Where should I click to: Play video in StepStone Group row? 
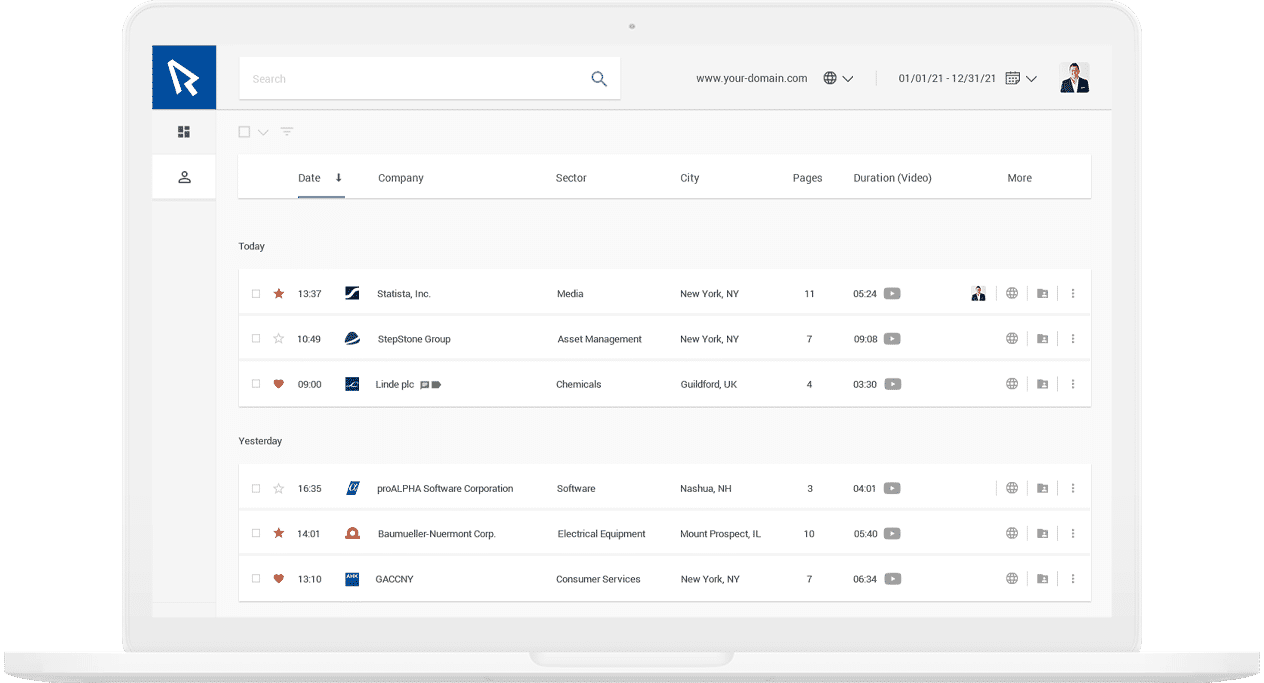coord(892,339)
